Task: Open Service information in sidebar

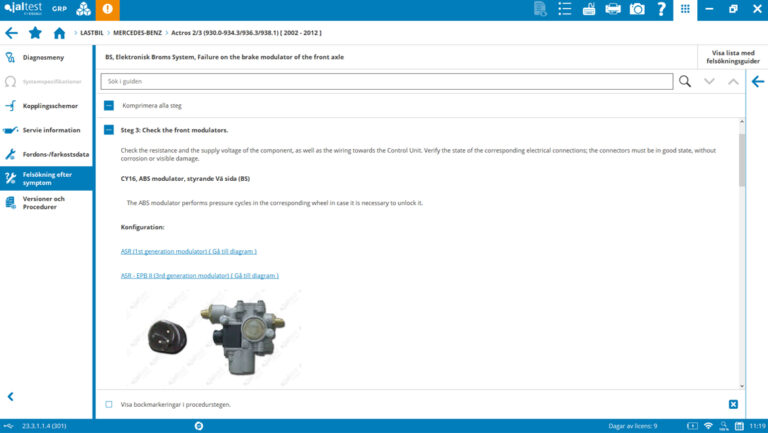Action: pyautogui.click(x=46, y=130)
